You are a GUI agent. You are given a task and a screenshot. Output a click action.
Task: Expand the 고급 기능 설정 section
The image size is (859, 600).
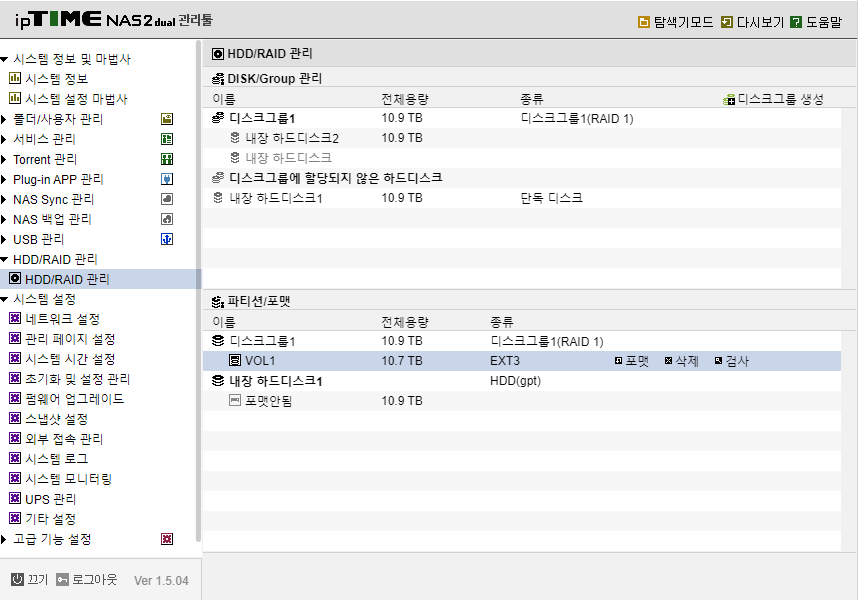tap(4, 539)
